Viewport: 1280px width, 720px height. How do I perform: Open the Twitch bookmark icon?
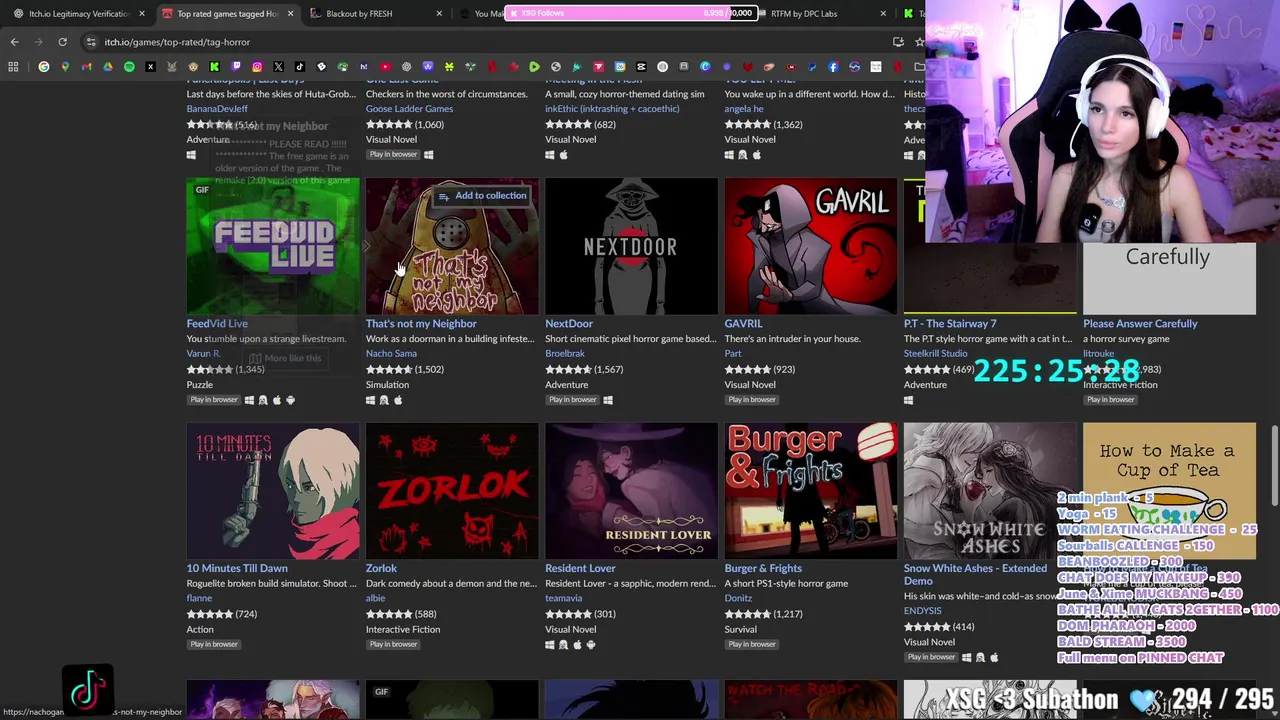point(236,67)
